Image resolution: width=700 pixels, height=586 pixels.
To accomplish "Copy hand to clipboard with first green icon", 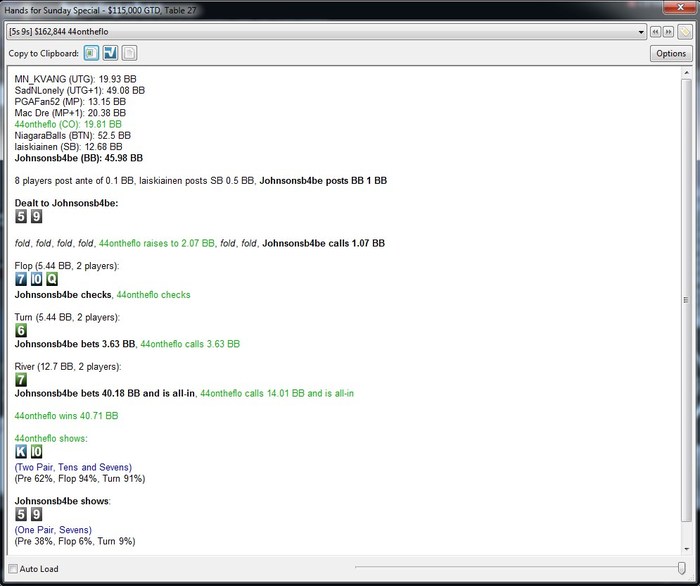I will (92, 53).
